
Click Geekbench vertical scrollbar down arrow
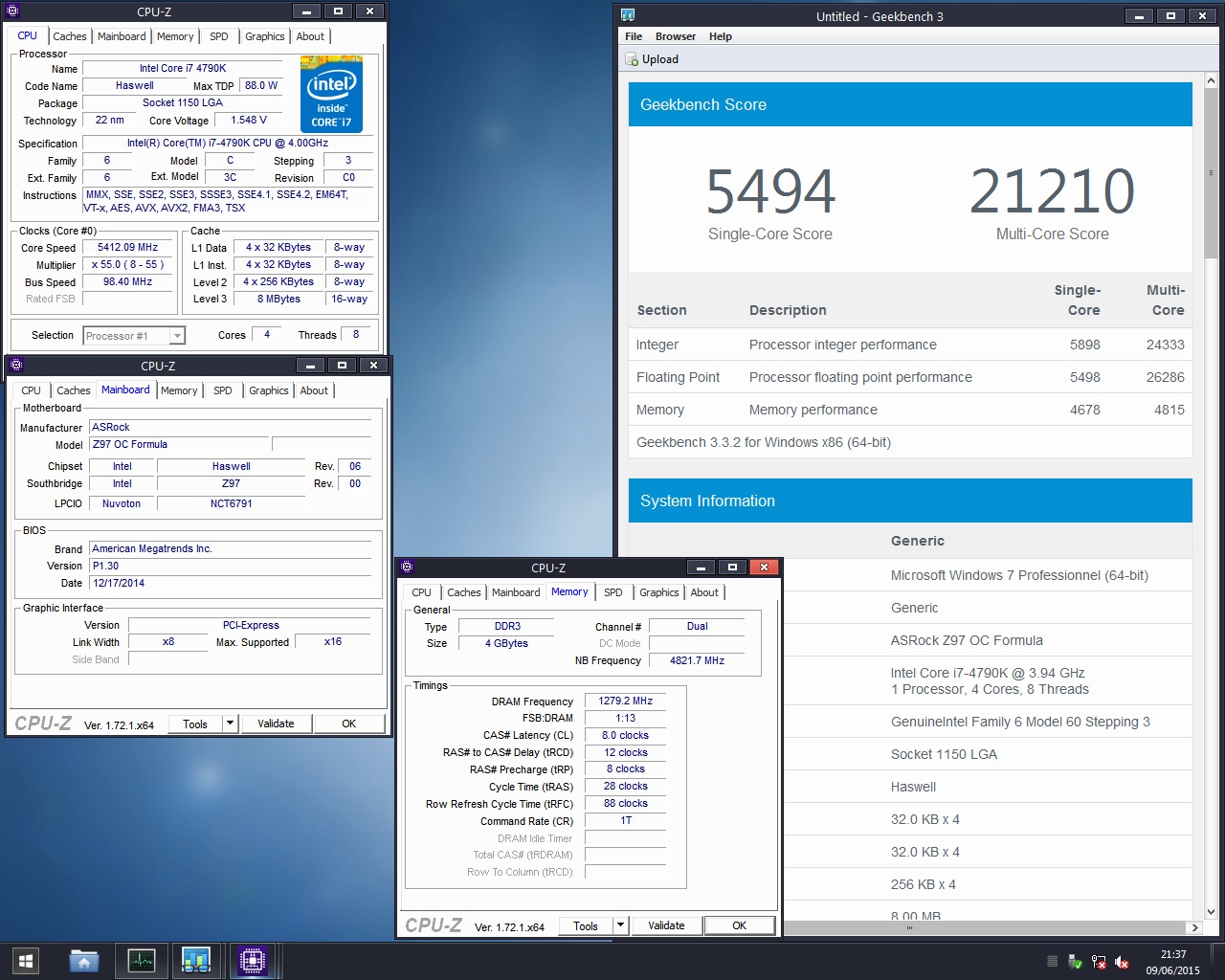1211,912
